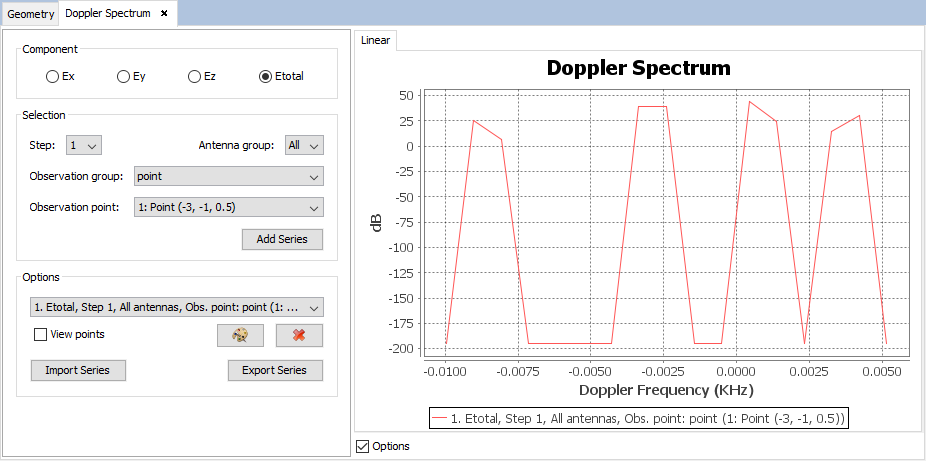Close the Doppler Spectrum tab
This screenshot has height=462, width=926.
point(164,13)
